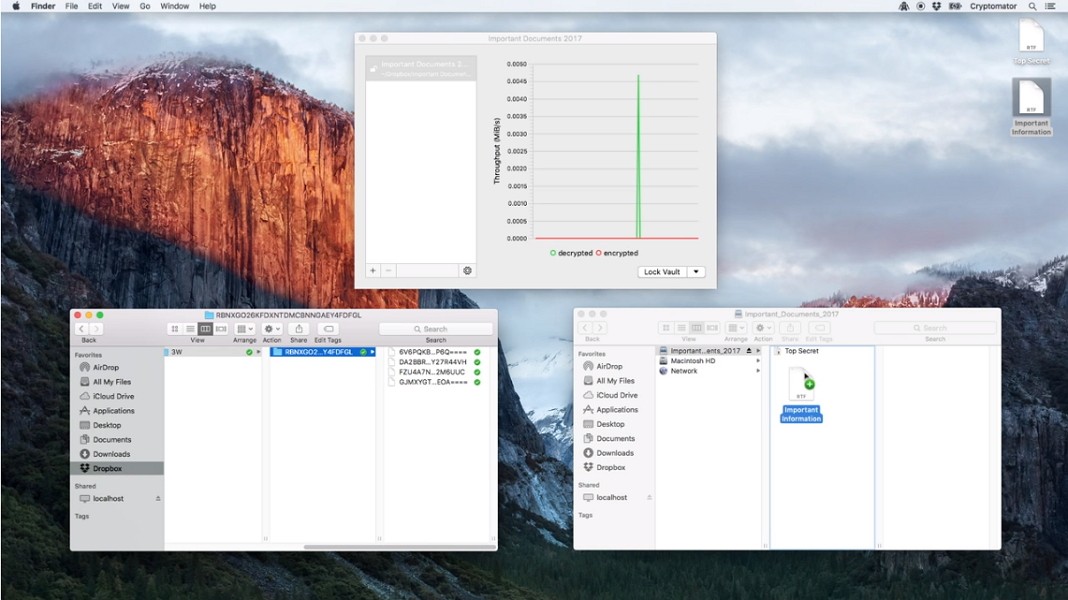Open the Go menu
Screen dimensions: 1068x600
145,6
